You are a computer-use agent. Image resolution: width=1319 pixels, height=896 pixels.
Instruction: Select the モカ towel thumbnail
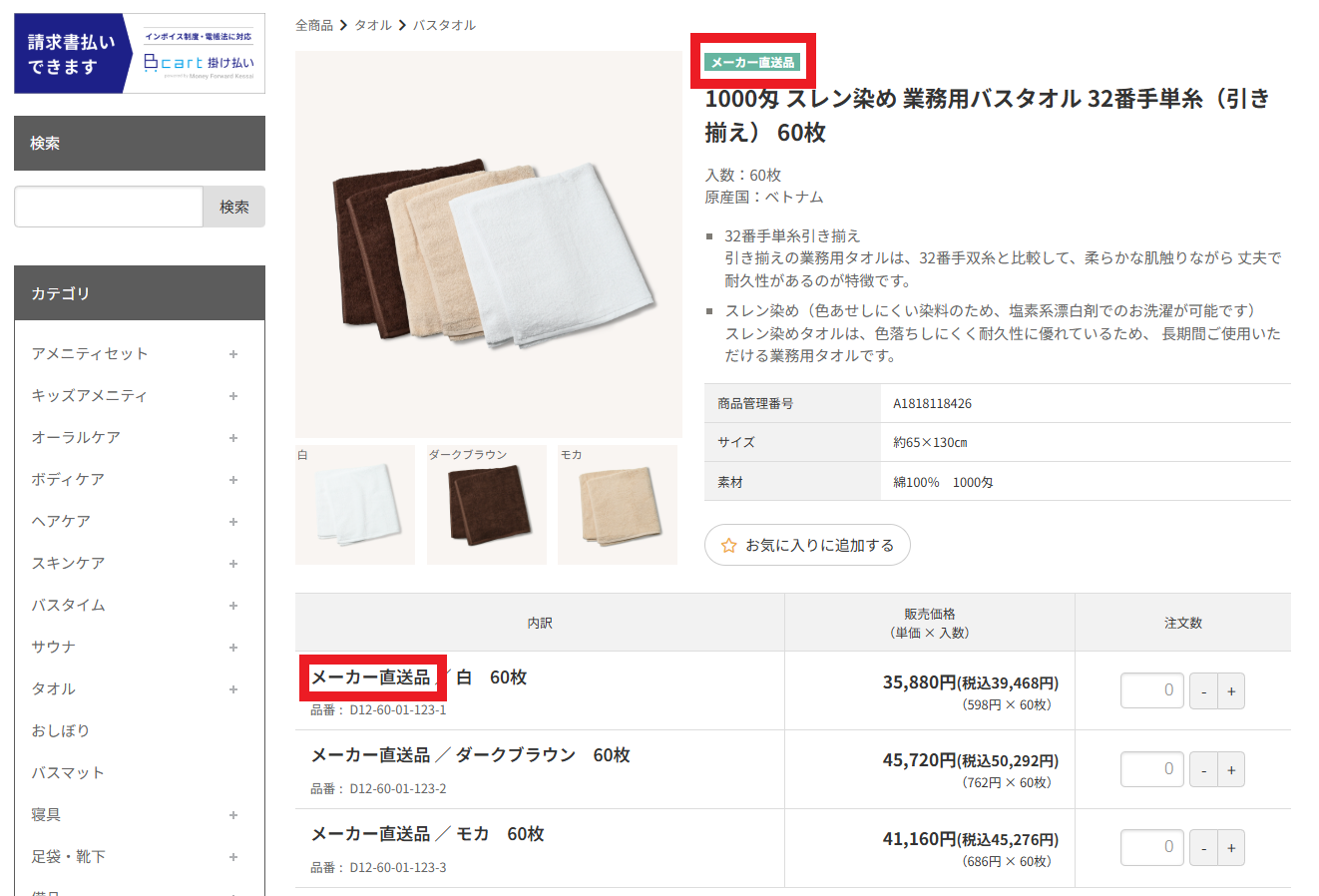(617, 505)
